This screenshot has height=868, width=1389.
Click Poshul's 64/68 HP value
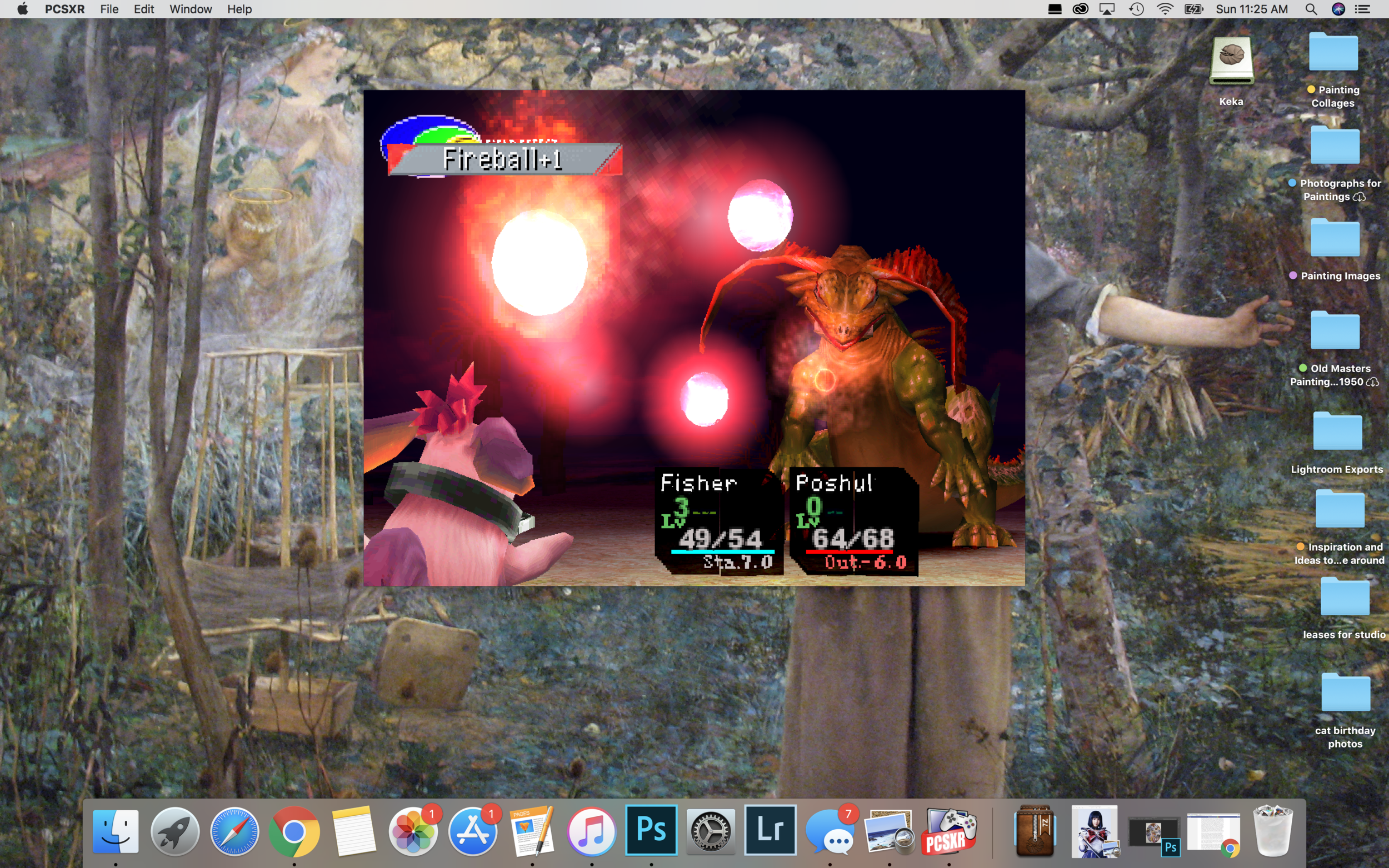(x=853, y=539)
